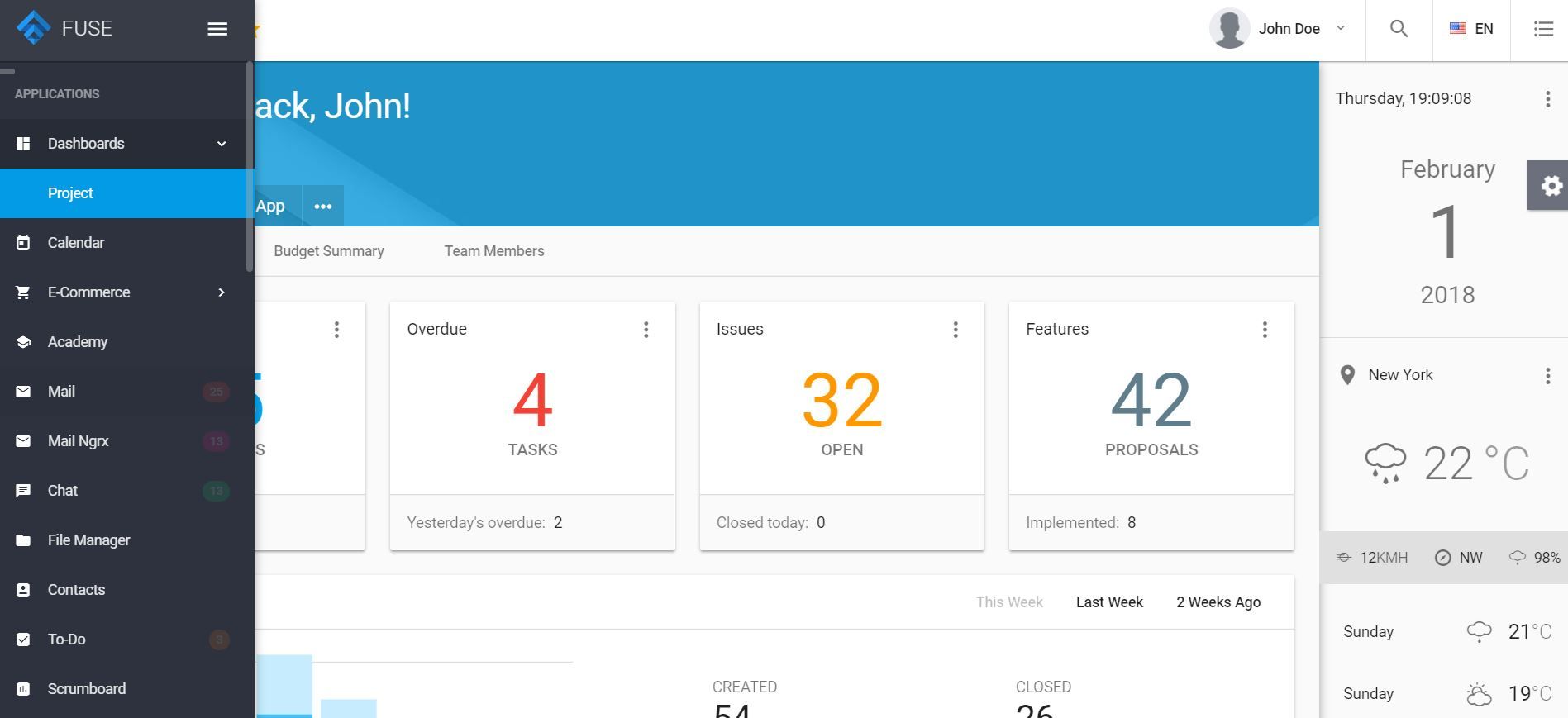The height and width of the screenshot is (718, 1568).
Task: Click the Scrumboard icon in sidebar
Action: tap(23, 689)
